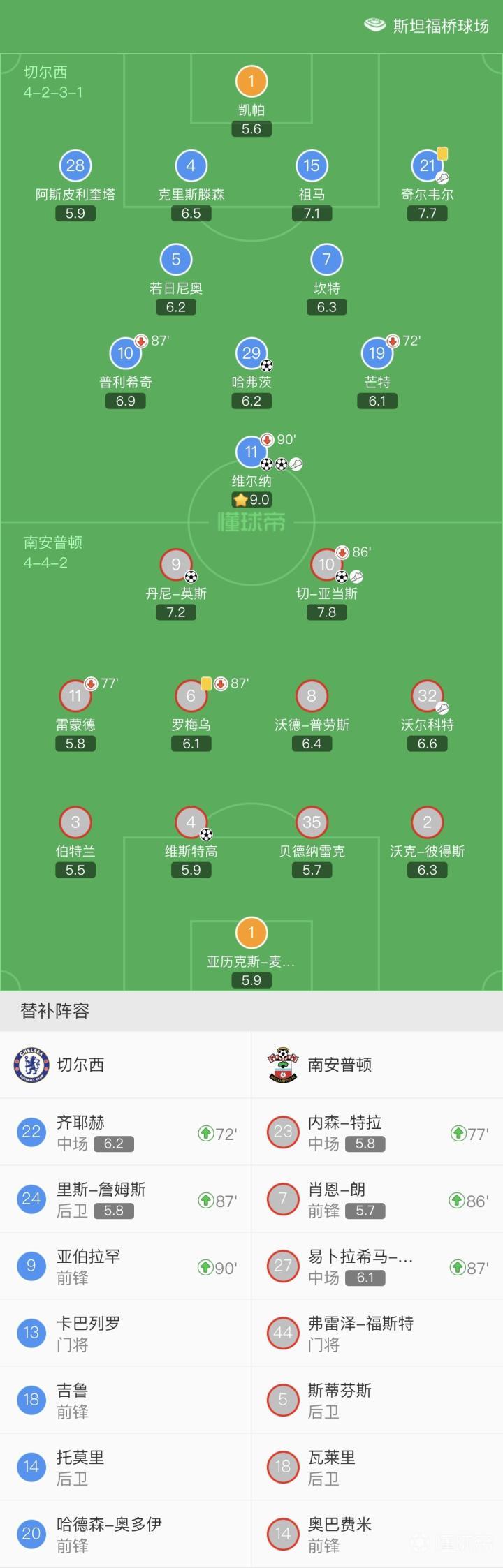
Task: Click the Chelsea club badge in substitutes panel
Action: [31, 1065]
